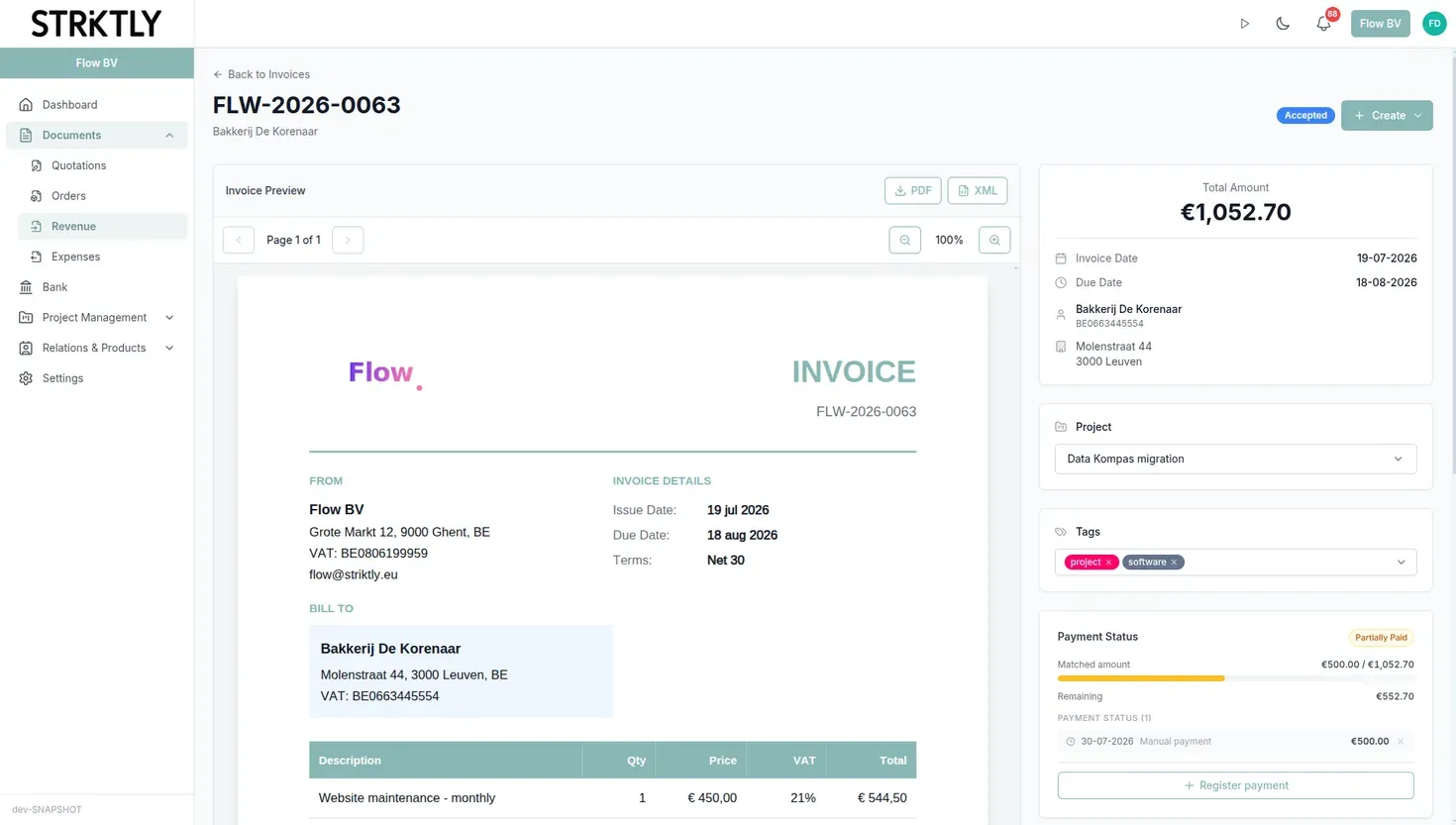Expand Relations & Products section
The width and height of the screenshot is (1456, 825).
(96, 349)
